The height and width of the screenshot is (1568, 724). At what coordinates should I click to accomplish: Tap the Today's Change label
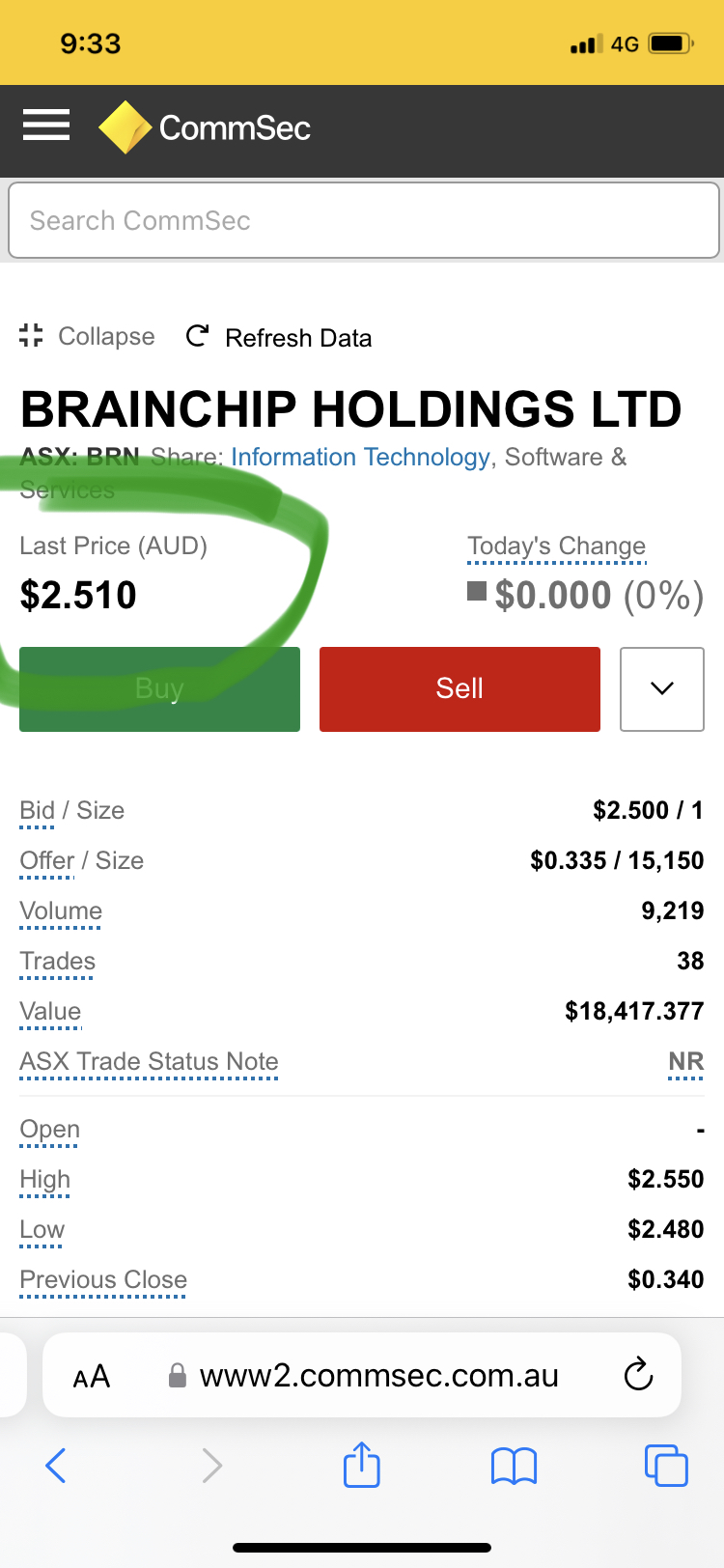pos(556,546)
